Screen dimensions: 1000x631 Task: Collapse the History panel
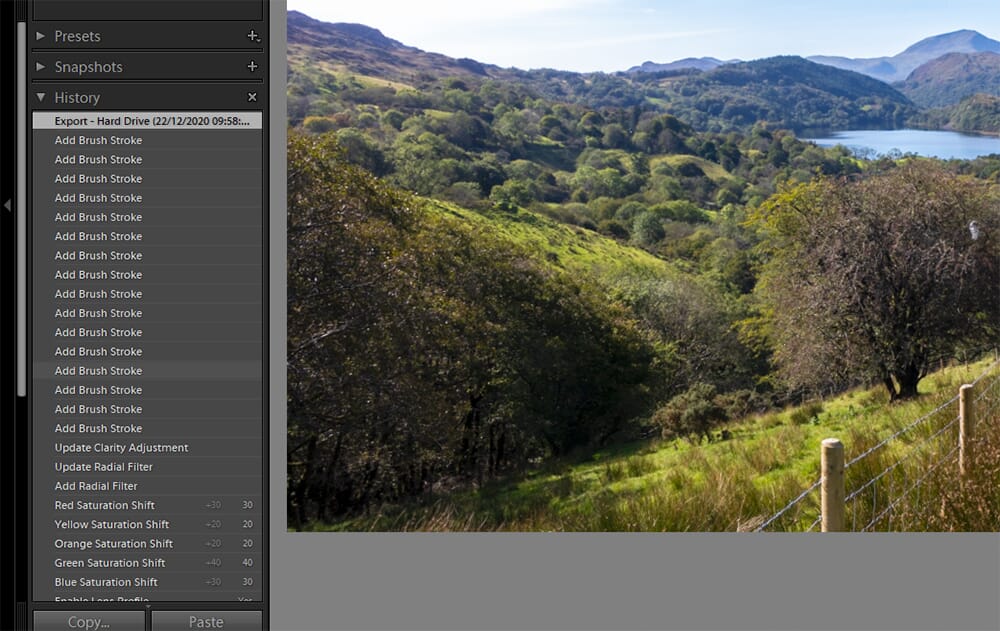point(41,97)
